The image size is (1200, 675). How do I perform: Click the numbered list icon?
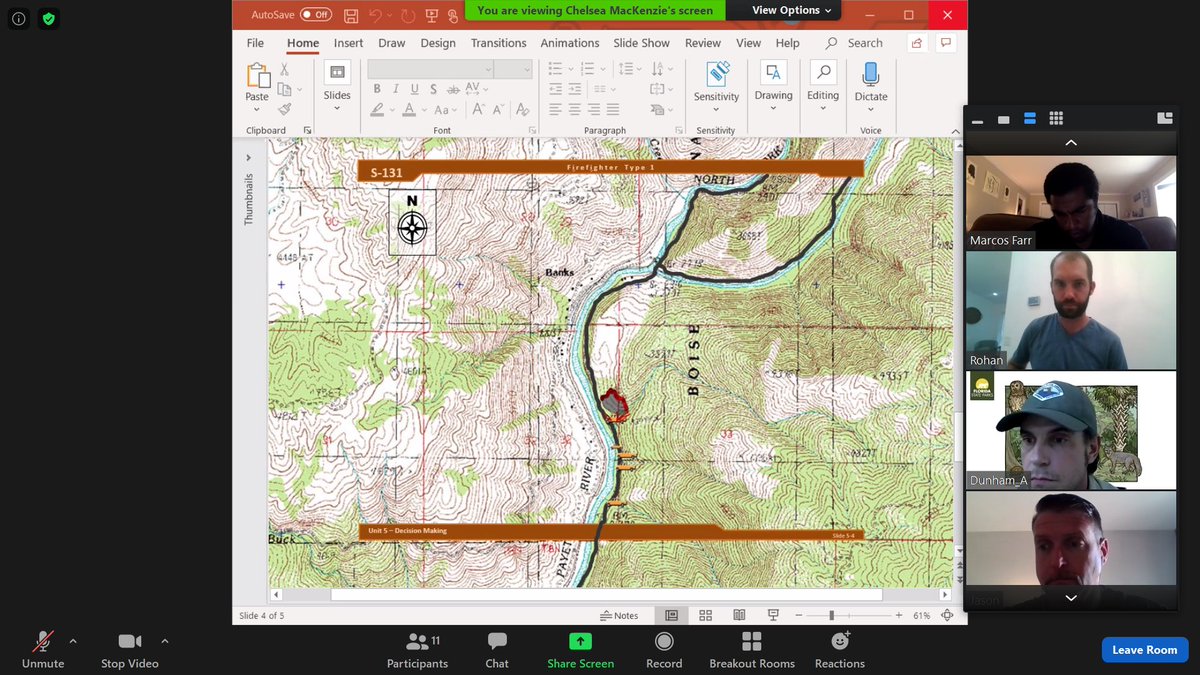(587, 69)
